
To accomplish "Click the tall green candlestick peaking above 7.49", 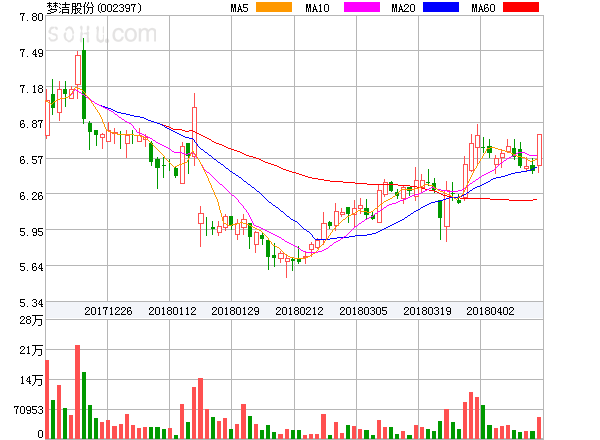I will coord(84,81).
